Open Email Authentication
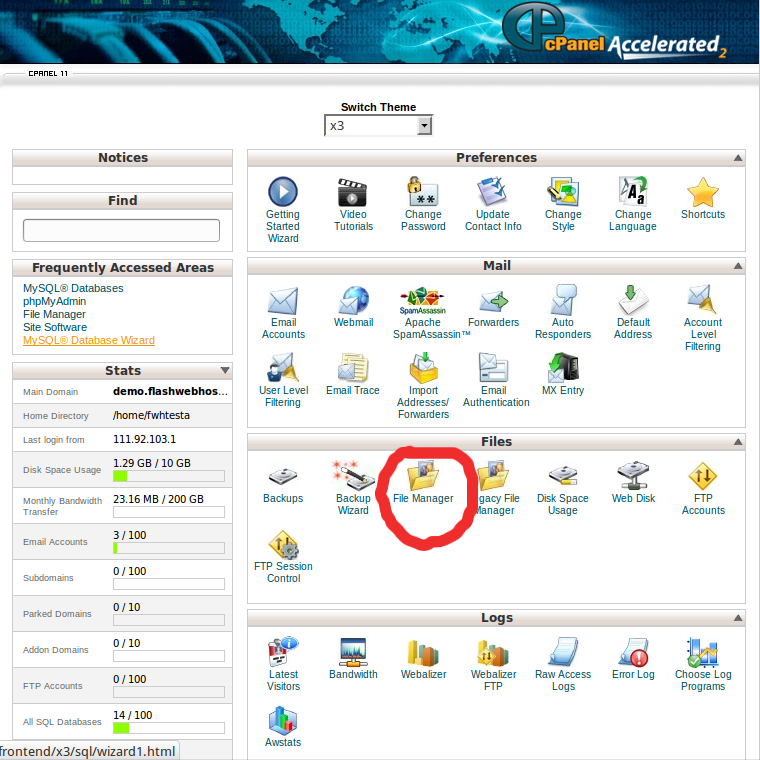This screenshot has width=760, height=760. pyautogui.click(x=493, y=368)
